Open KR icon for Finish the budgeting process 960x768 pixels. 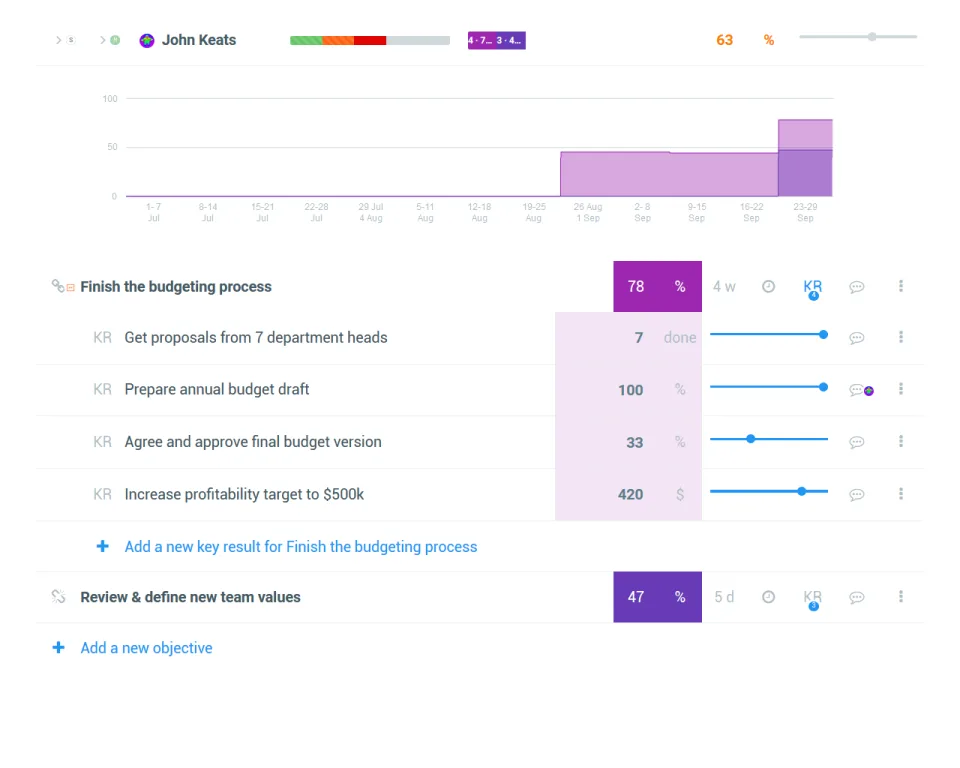point(812,288)
